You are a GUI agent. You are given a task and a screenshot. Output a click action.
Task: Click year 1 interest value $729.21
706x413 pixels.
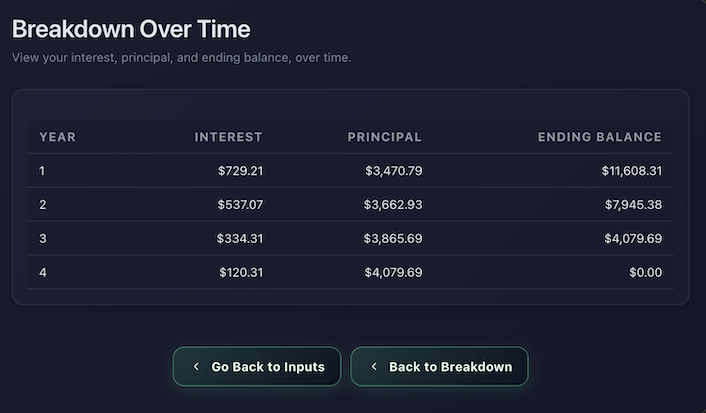tap(240, 171)
